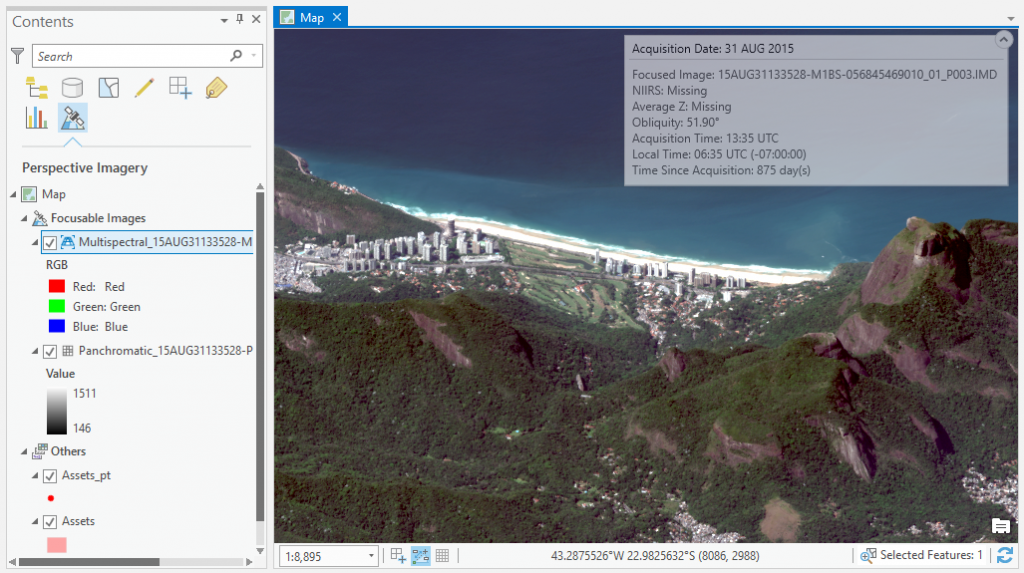The width and height of the screenshot is (1024, 573).
Task: Refresh the map view
Action: point(1005,556)
